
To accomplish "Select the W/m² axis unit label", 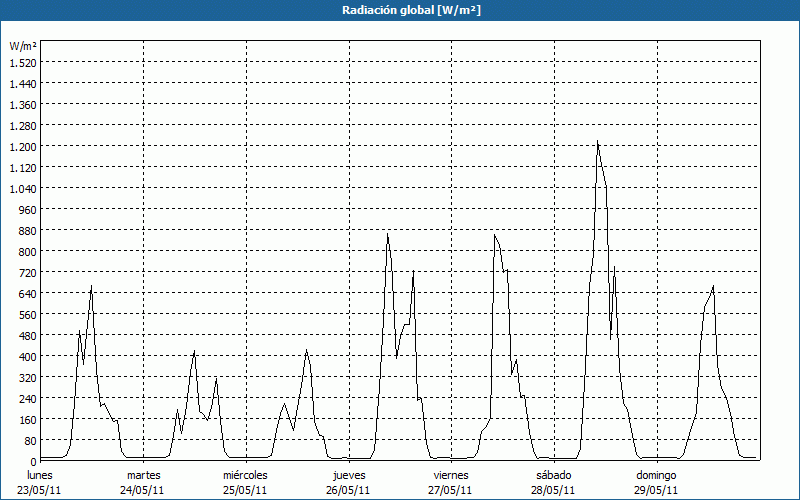I will coord(23,46).
